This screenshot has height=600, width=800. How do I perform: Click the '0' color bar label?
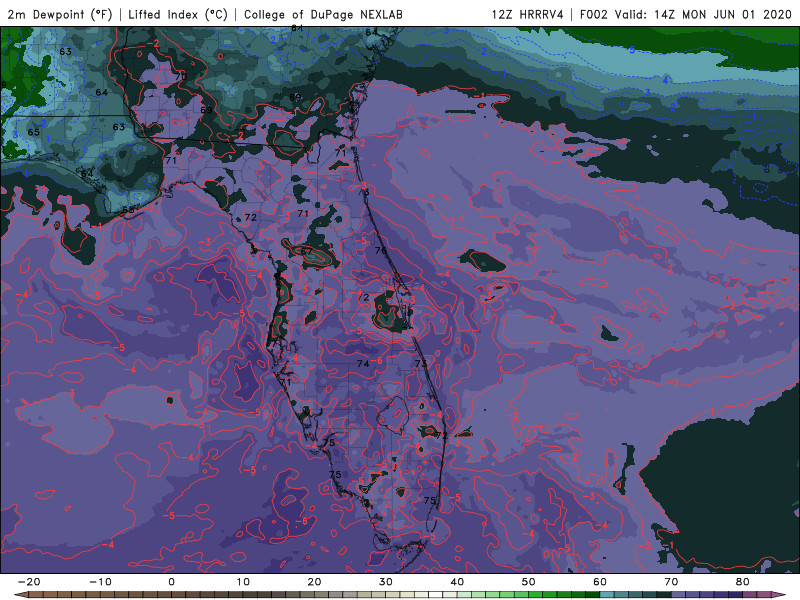[x=171, y=582]
